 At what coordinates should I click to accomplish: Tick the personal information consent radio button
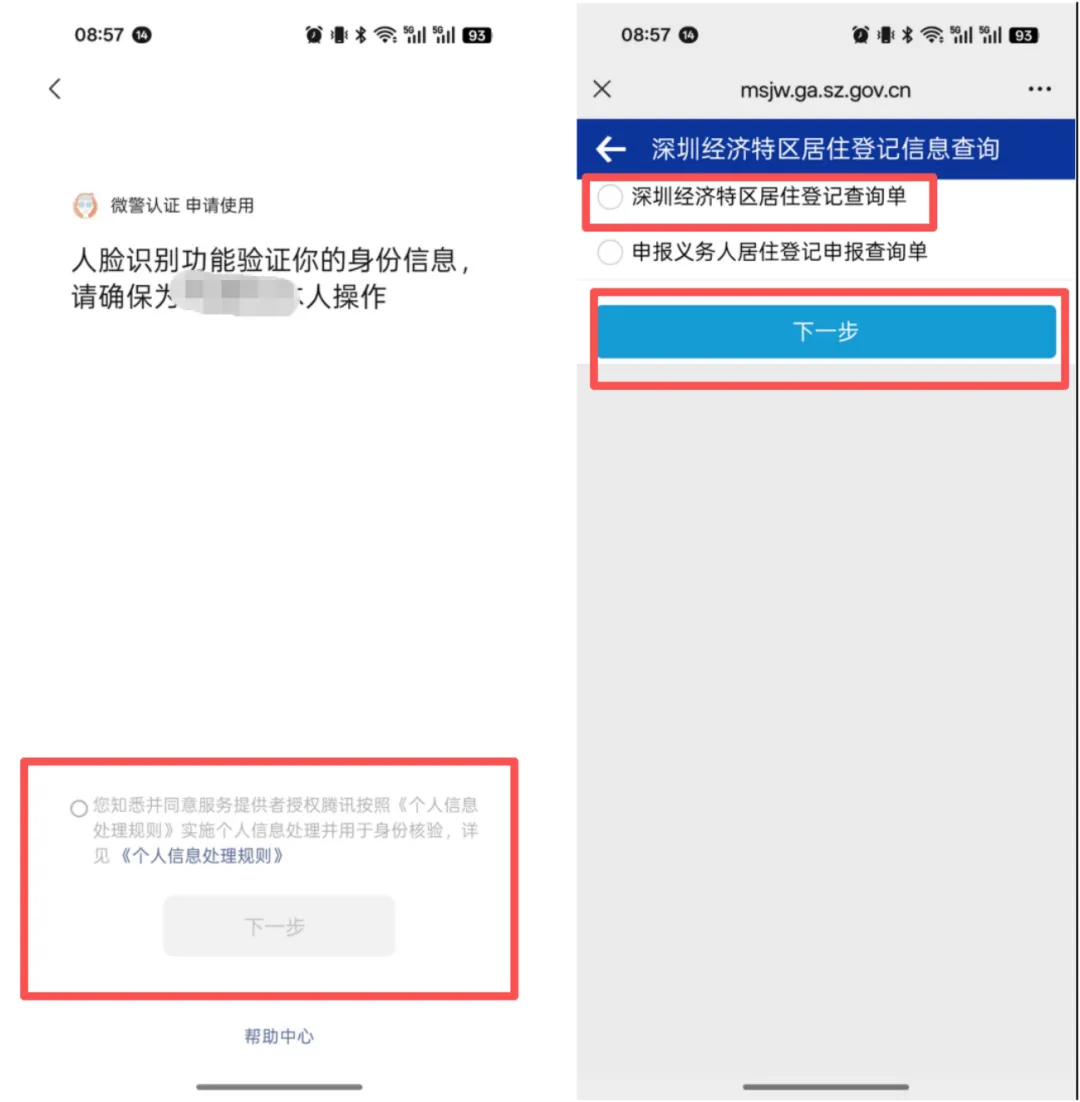pos(79,808)
